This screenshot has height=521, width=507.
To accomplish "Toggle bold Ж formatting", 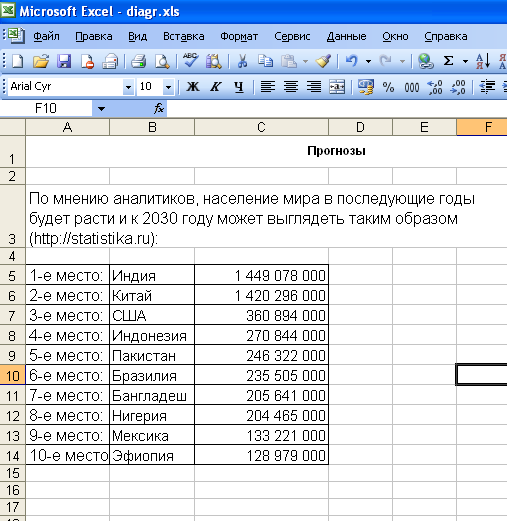I will coord(193,87).
